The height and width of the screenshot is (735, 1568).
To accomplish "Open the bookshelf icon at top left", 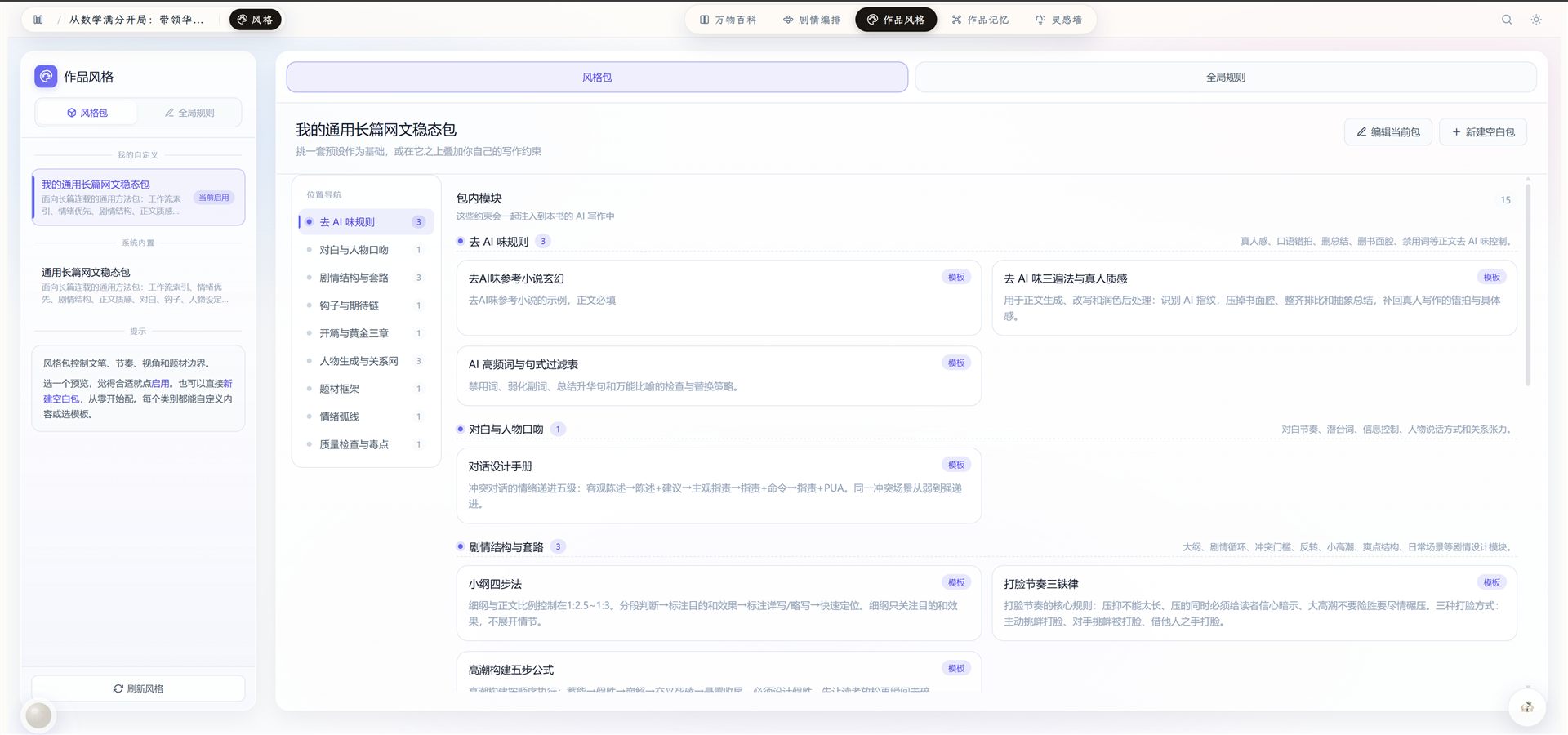I will (38, 20).
